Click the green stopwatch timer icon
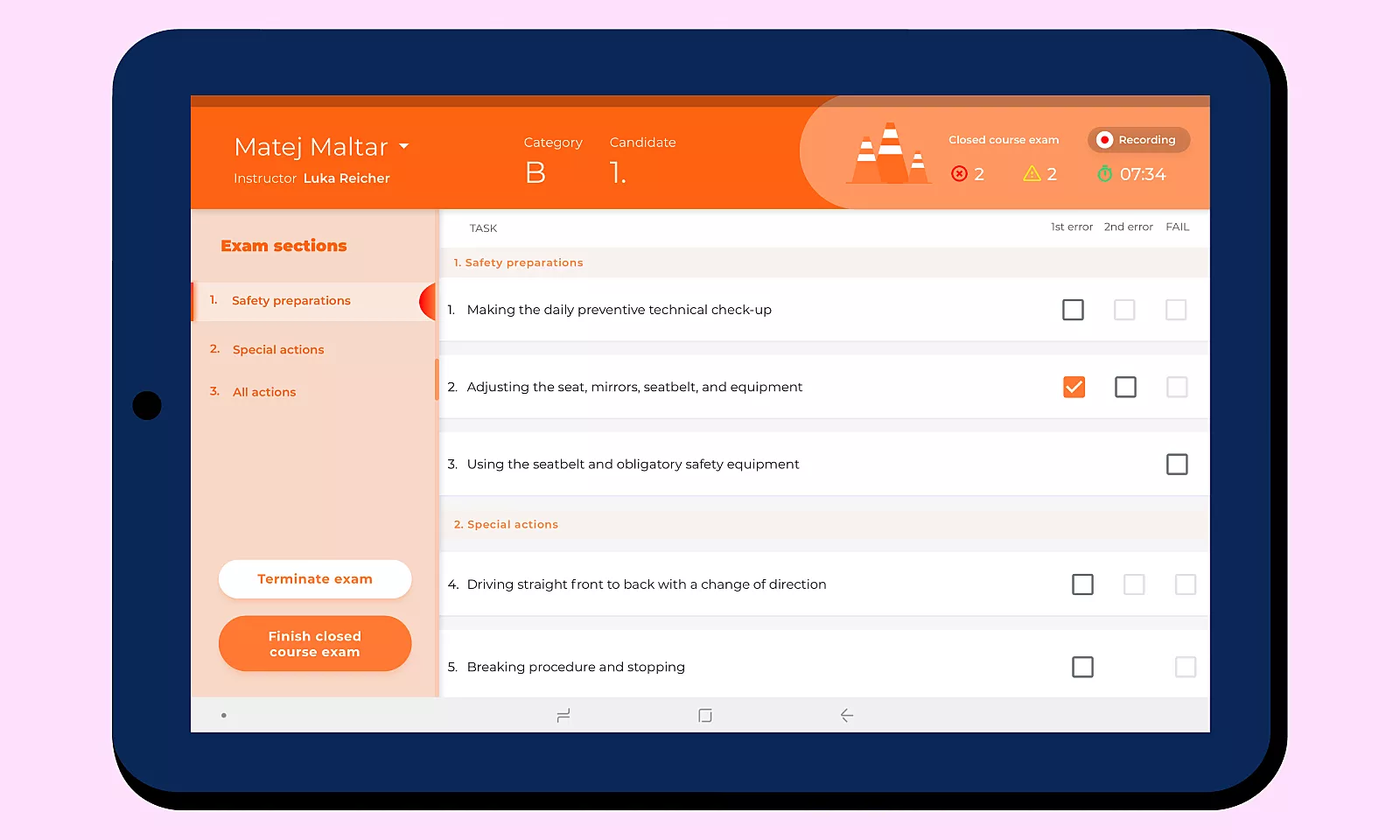 tap(1104, 174)
